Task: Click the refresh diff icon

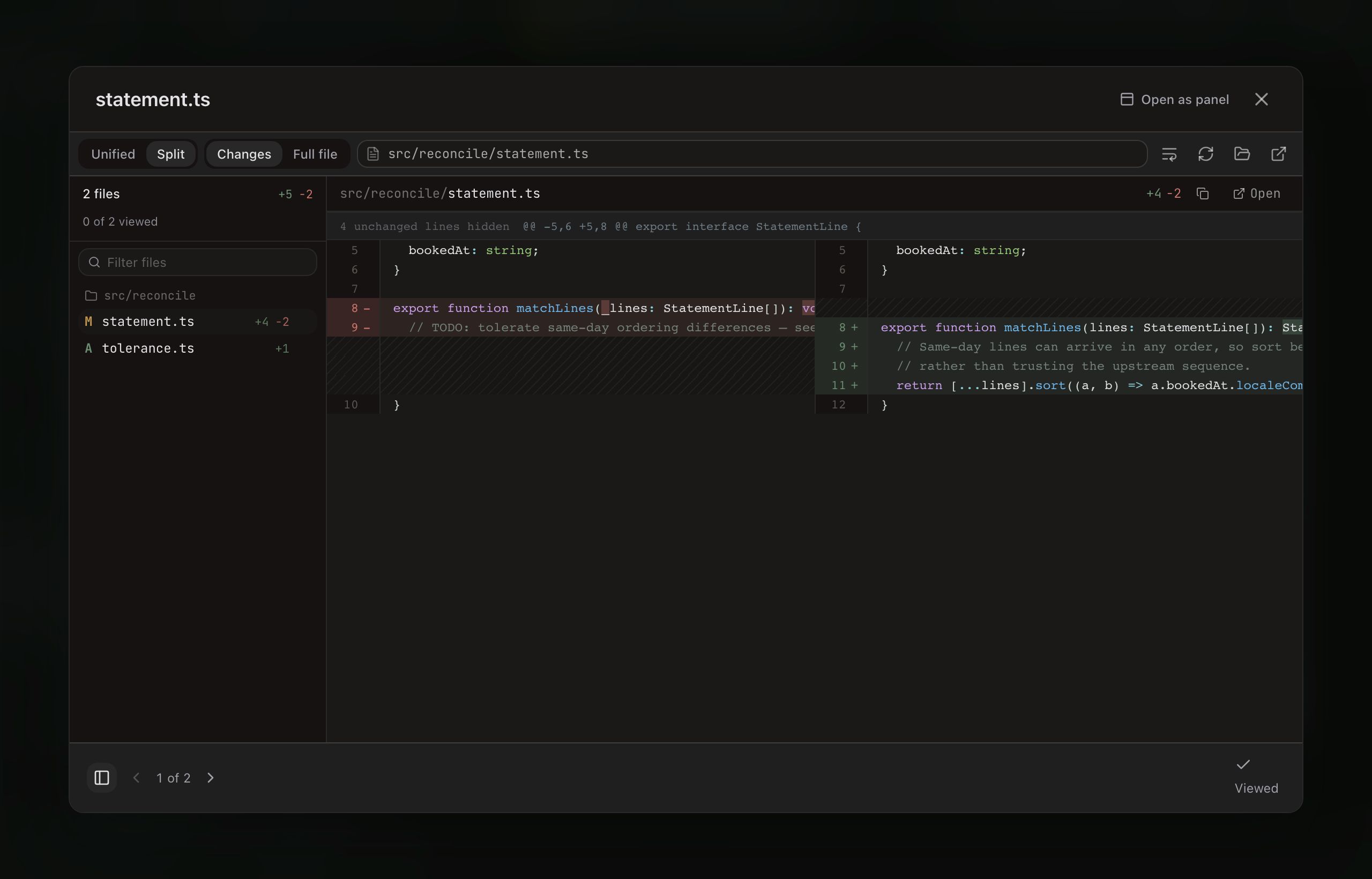Action: pyautogui.click(x=1205, y=154)
